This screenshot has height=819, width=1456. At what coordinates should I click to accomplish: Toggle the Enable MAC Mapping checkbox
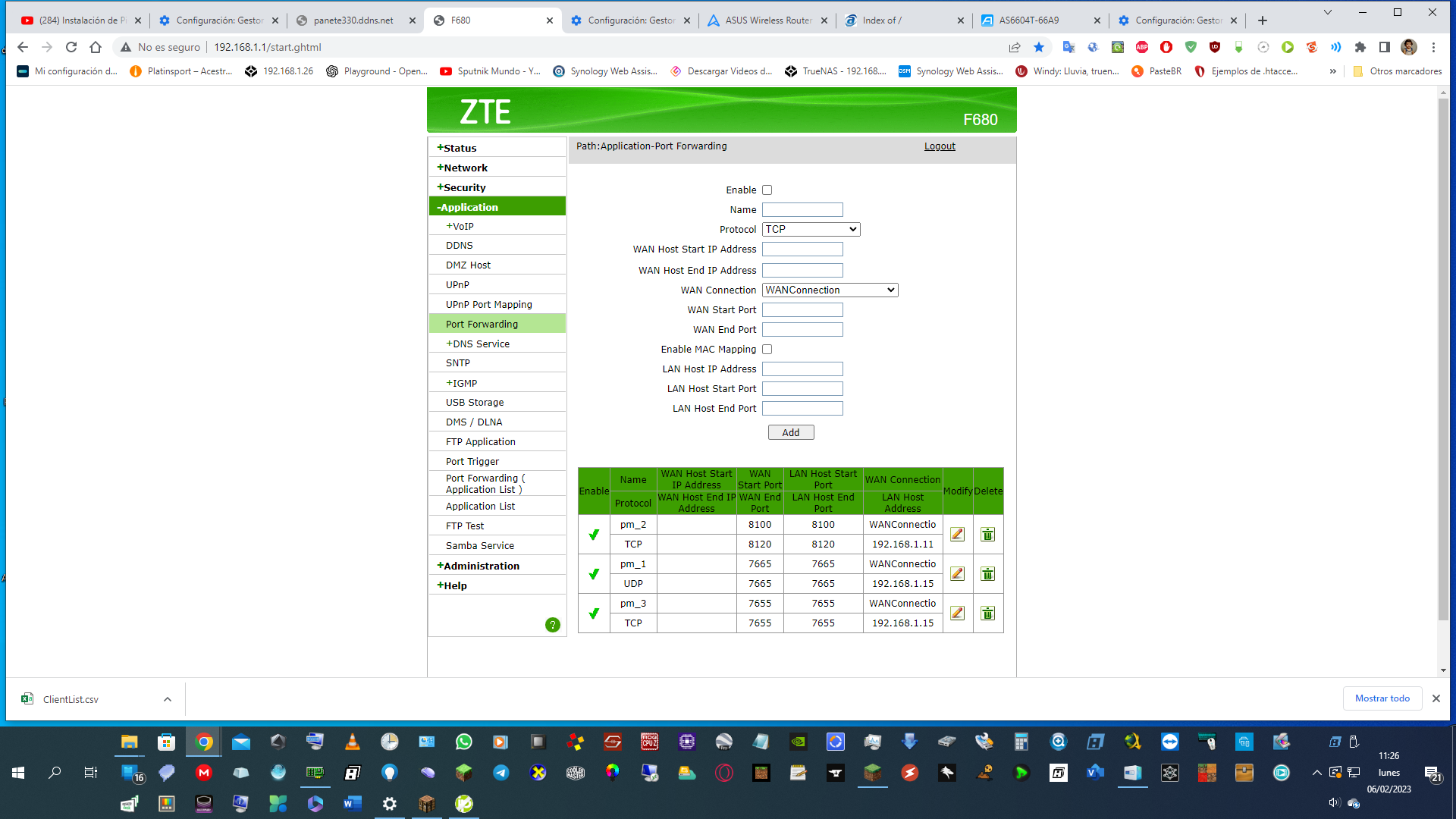767,350
